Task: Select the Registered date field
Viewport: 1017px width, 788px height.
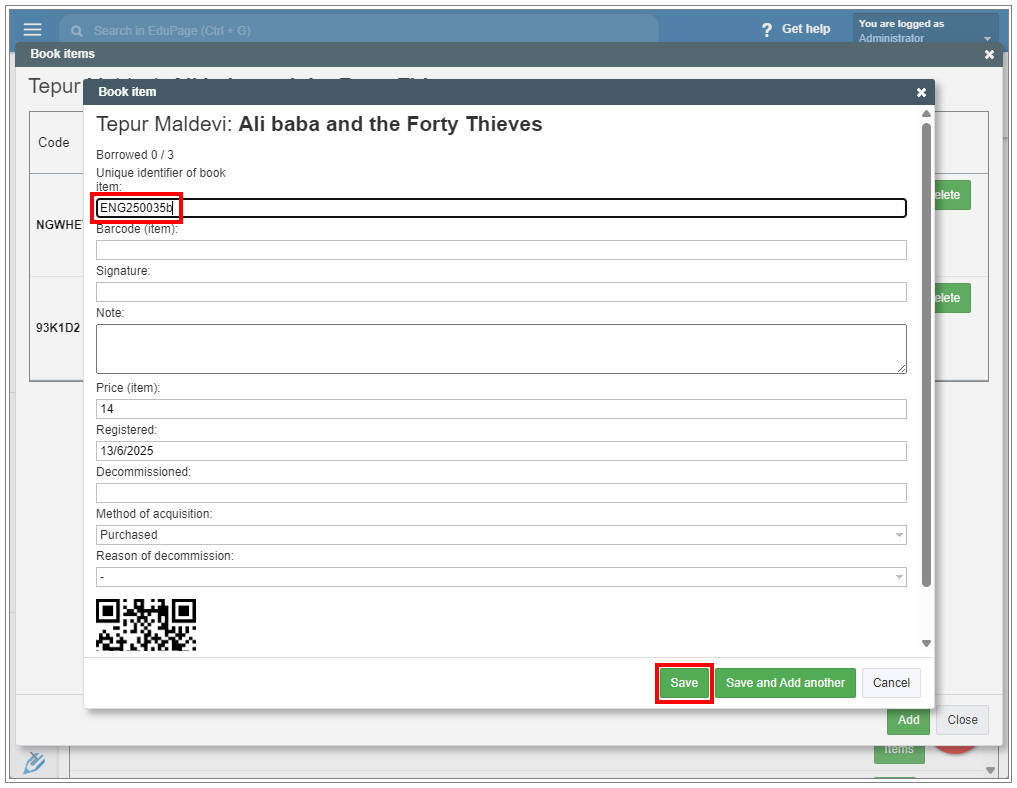Action: 501,451
